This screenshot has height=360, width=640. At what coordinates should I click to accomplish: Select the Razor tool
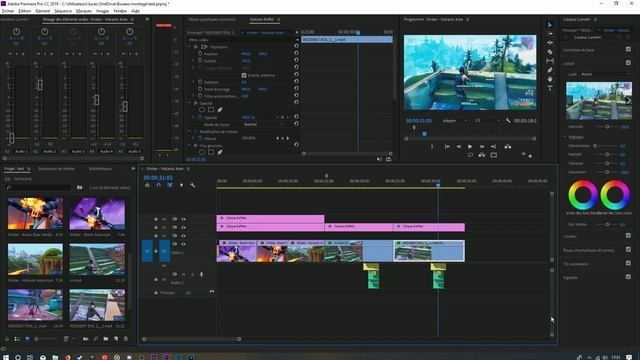pos(550,52)
